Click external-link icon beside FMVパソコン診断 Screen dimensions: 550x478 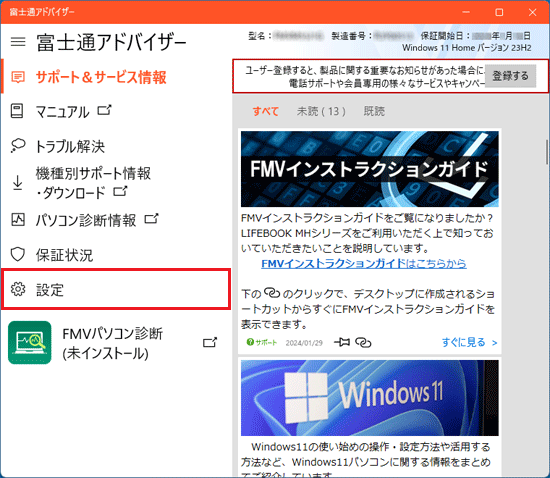pyautogui.click(x=210, y=342)
